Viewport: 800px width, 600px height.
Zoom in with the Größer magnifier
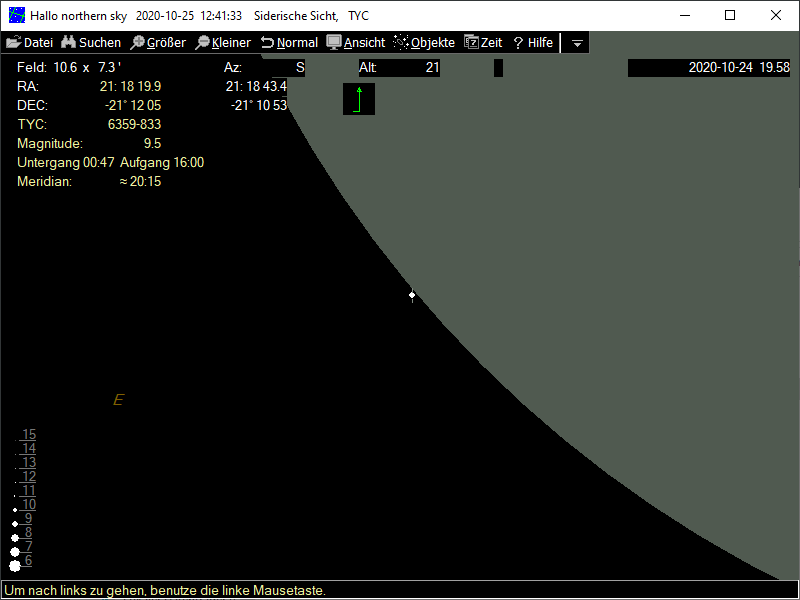click(x=158, y=43)
